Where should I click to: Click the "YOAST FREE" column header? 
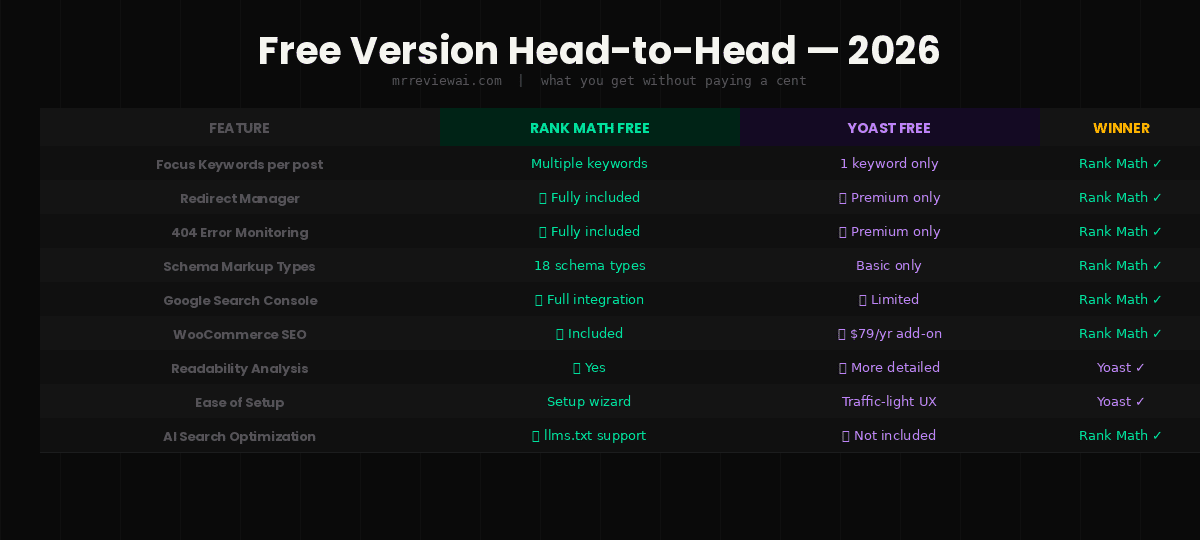coord(889,128)
